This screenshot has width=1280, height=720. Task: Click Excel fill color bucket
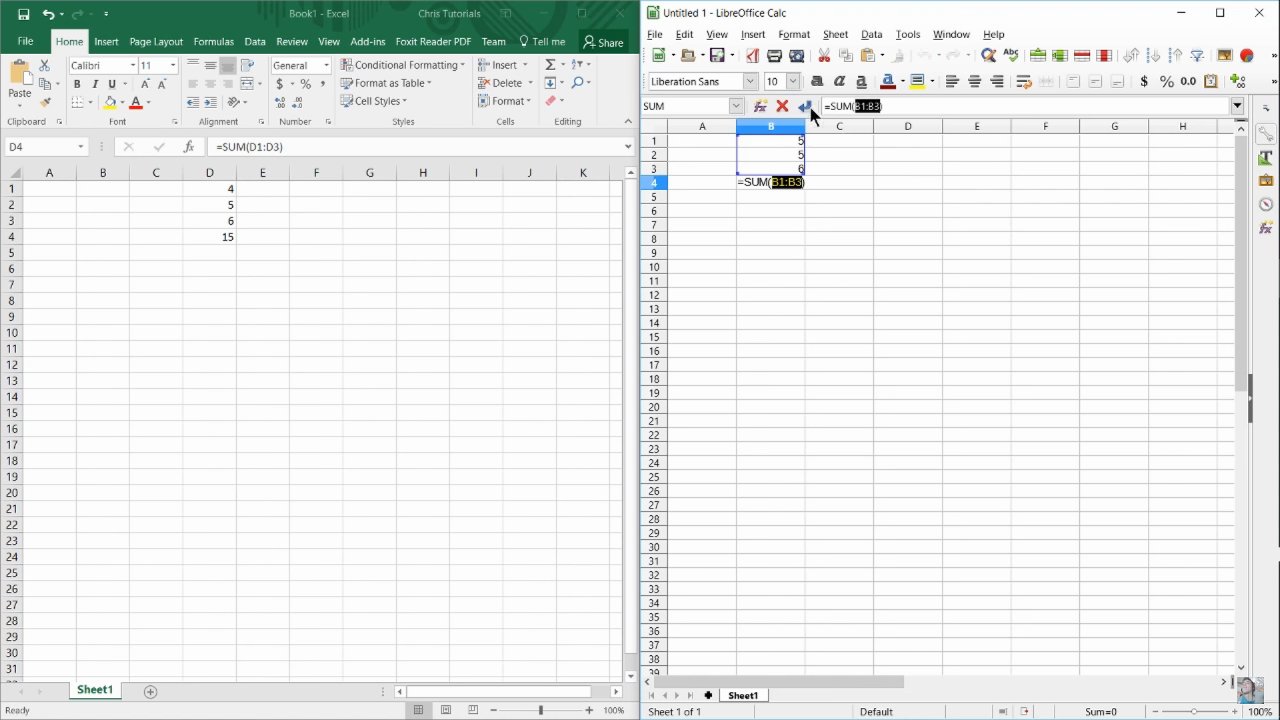click(x=110, y=102)
